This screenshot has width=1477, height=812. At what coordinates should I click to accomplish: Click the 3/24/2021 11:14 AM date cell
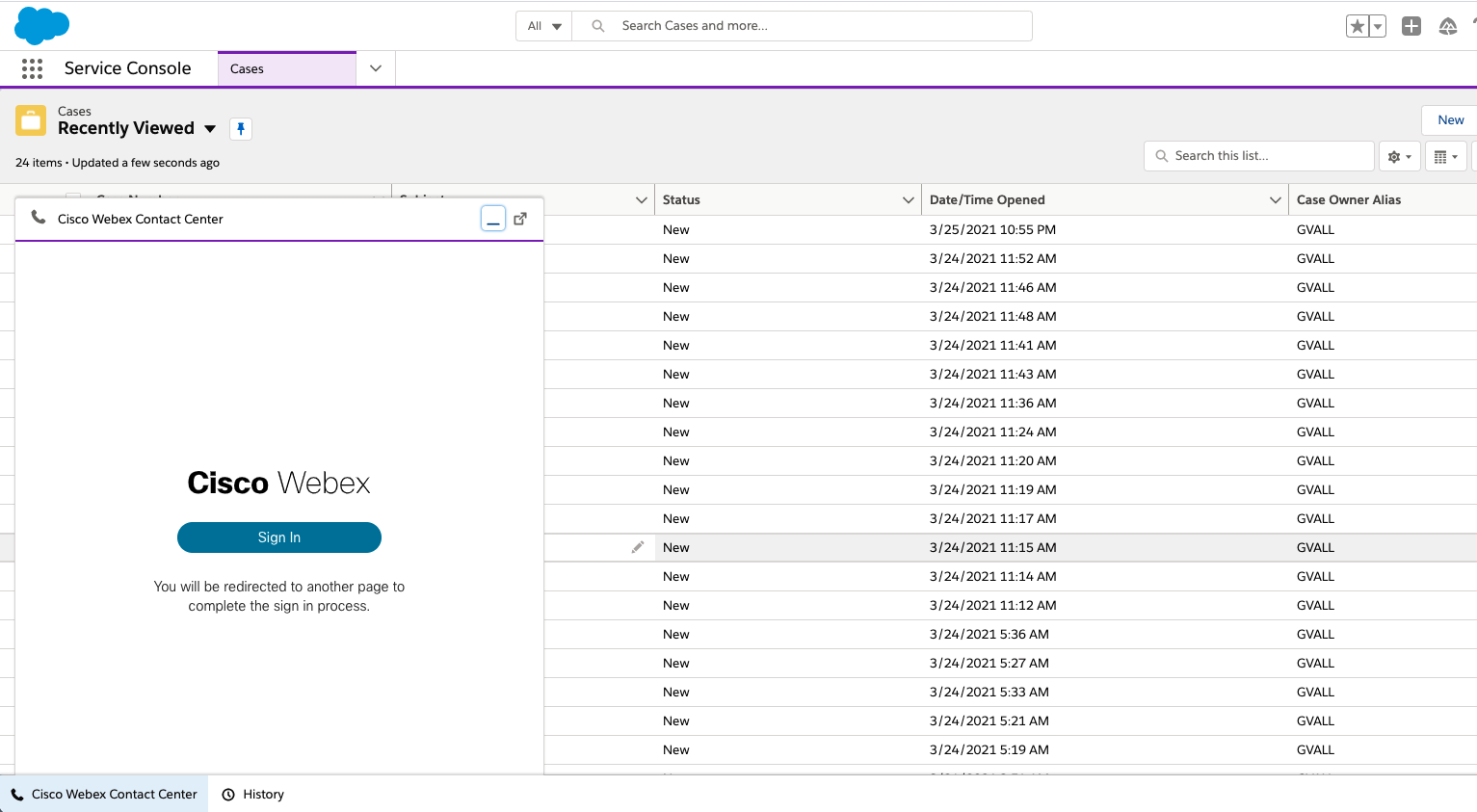pos(992,577)
